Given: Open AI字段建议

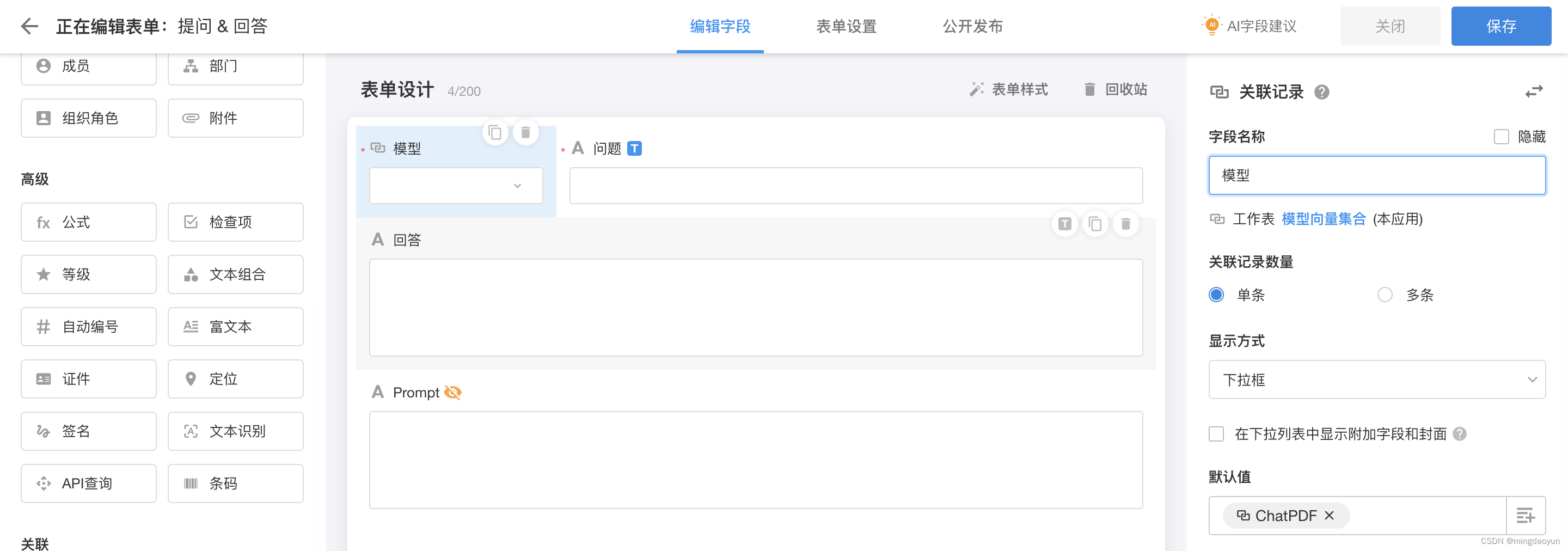Looking at the screenshot, I should 1249,26.
